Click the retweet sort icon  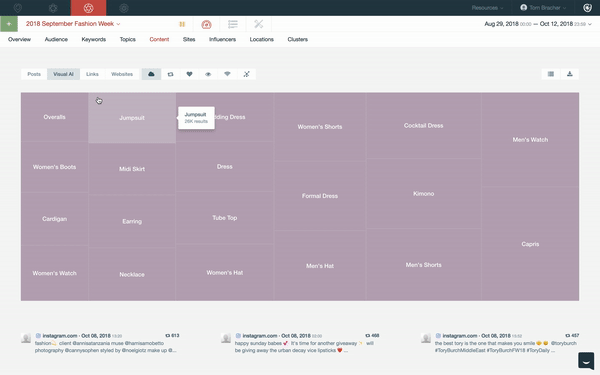(170, 74)
